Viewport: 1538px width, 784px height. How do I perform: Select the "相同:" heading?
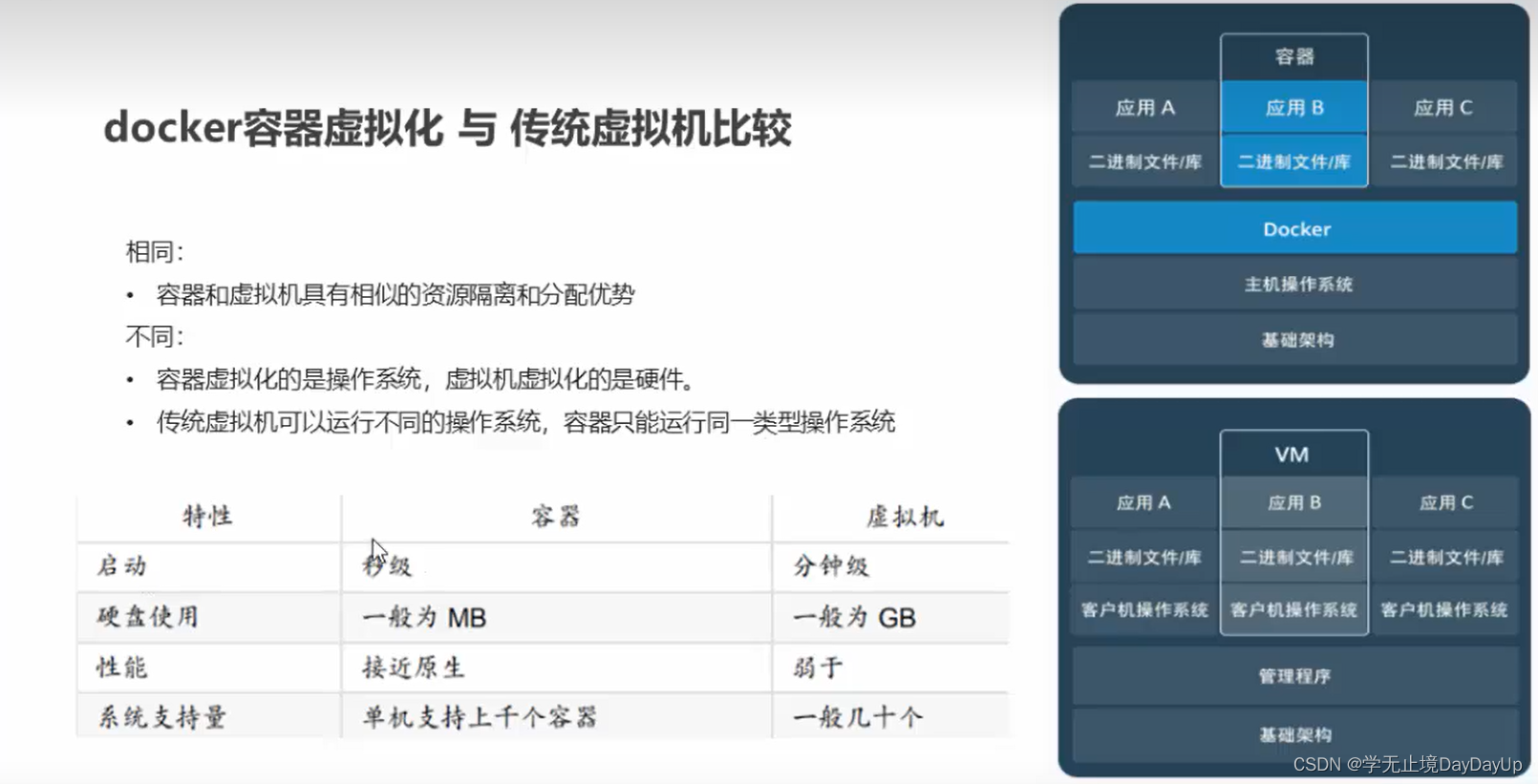pyautogui.click(x=155, y=252)
